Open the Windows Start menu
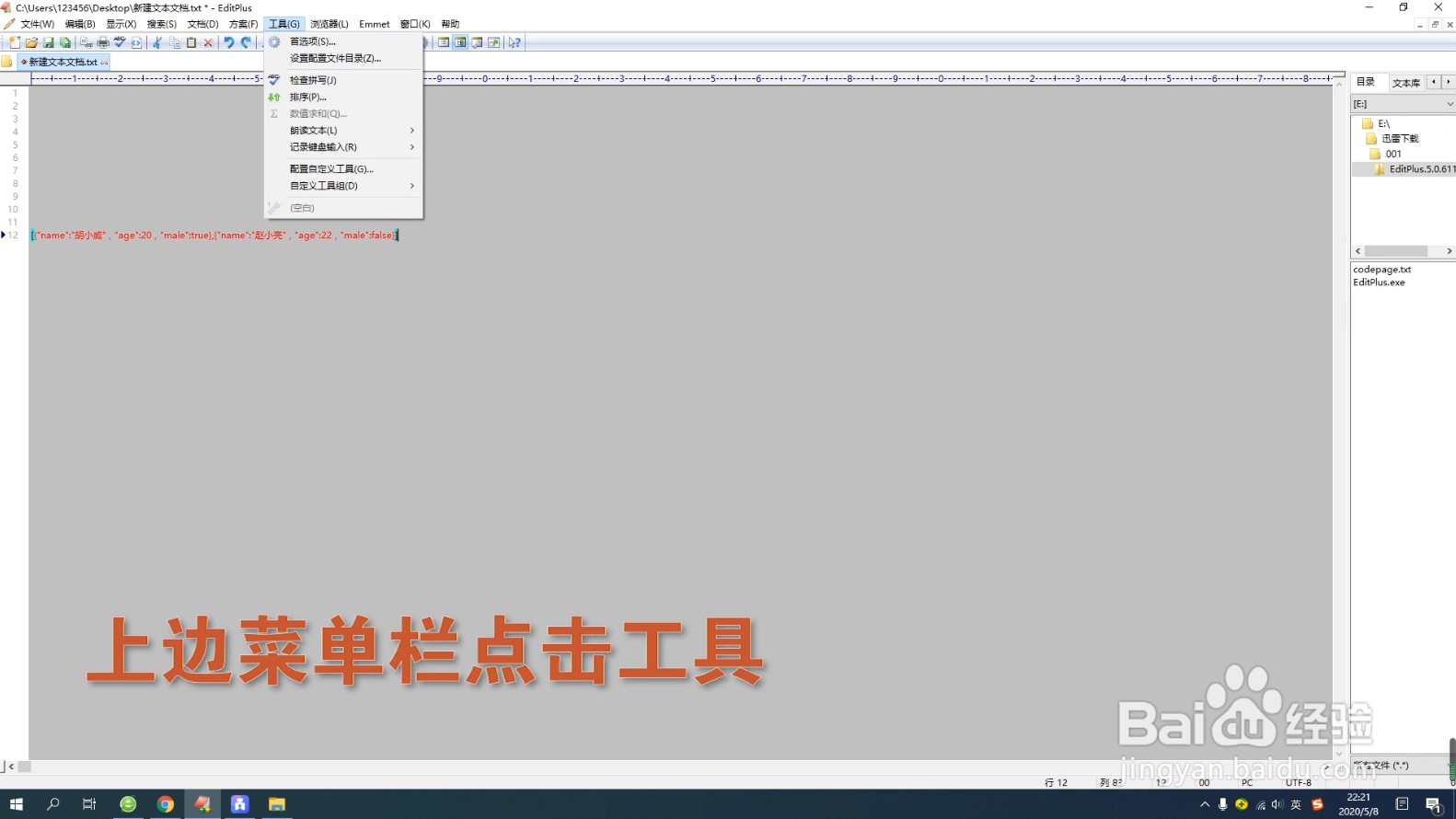Image resolution: width=1456 pixels, height=819 pixels. pos(17,804)
